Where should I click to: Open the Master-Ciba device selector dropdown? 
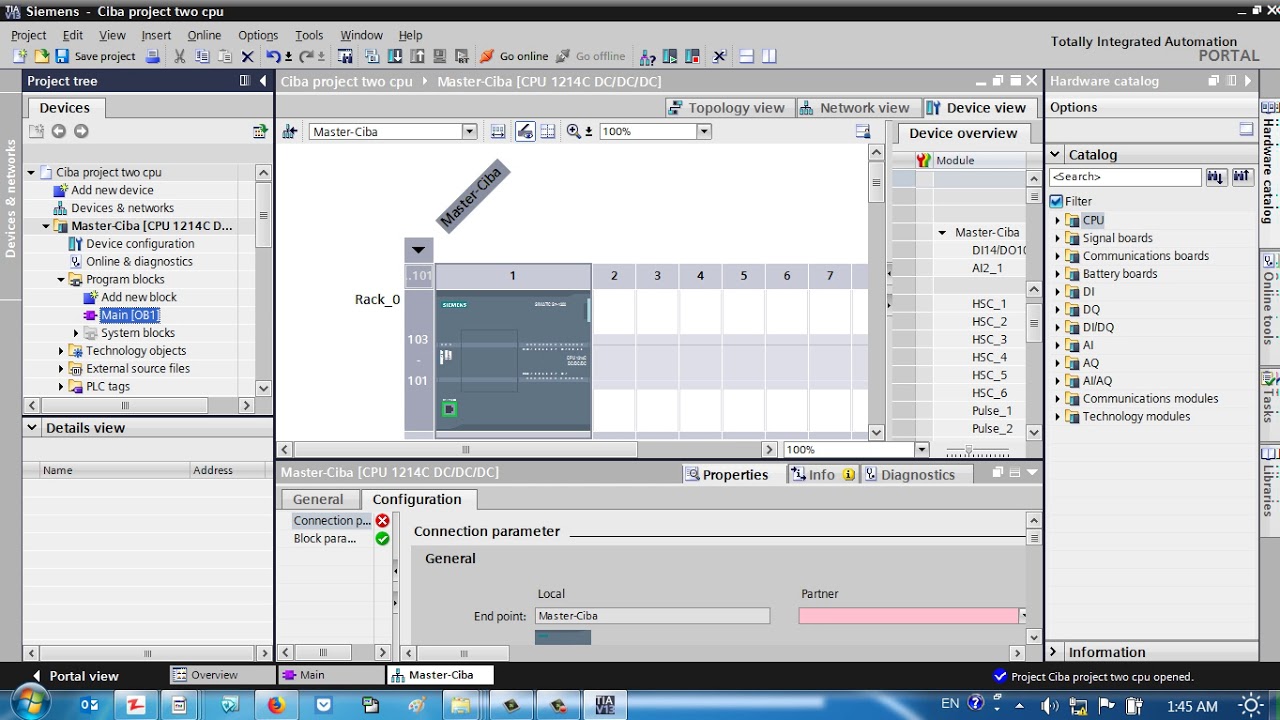[x=468, y=131]
